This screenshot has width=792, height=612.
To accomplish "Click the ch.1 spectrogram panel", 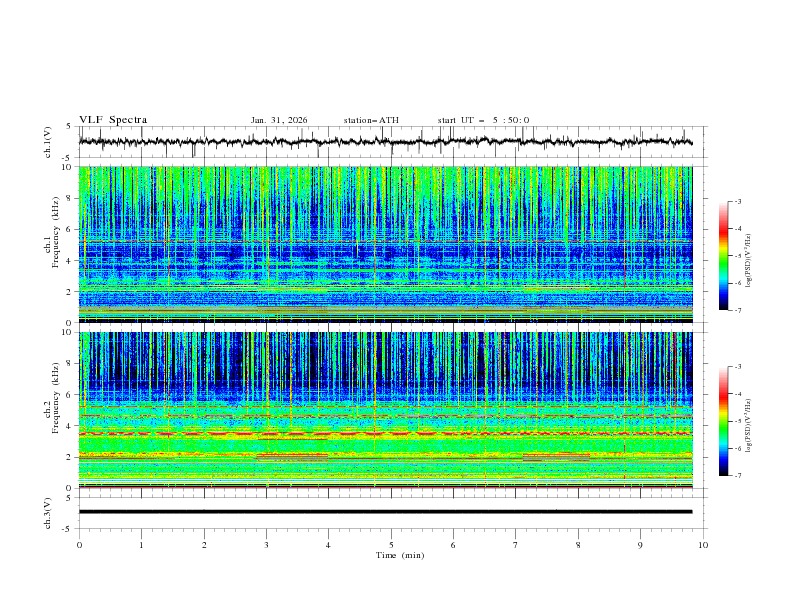I will click(x=385, y=244).
